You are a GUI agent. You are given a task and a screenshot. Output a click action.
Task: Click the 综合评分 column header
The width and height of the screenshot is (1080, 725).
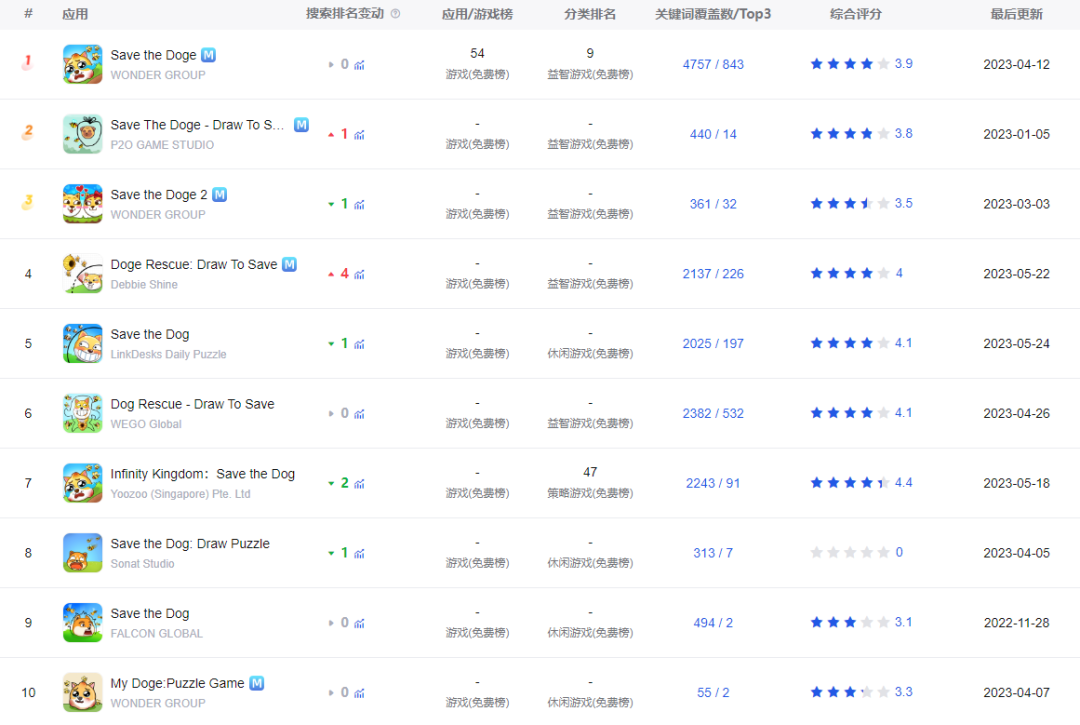pyautogui.click(x=855, y=14)
